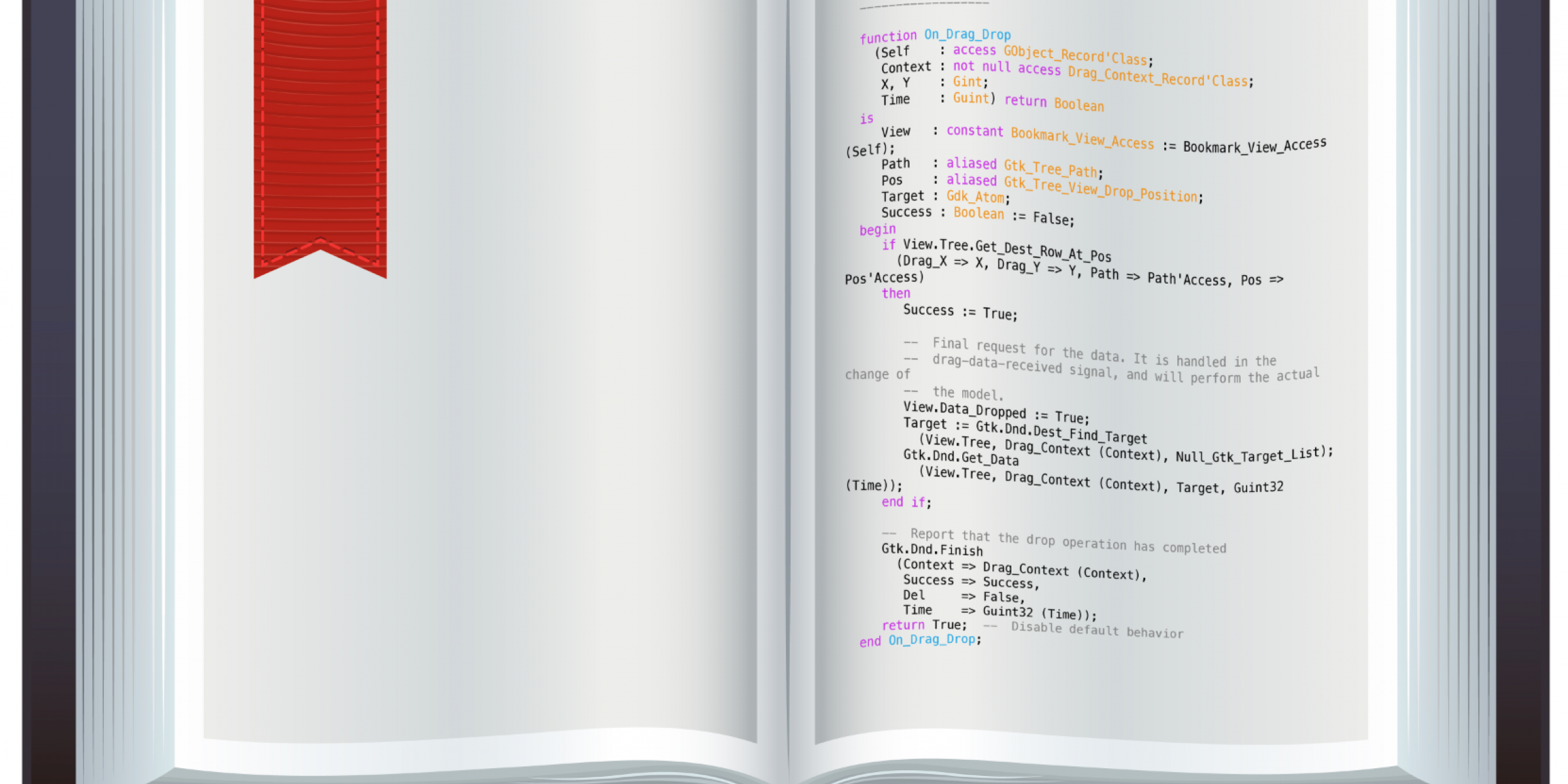Screen dimensions: 1568x784
Task: Select the "View.Data_Dropped := True;" statement
Action: [996, 412]
